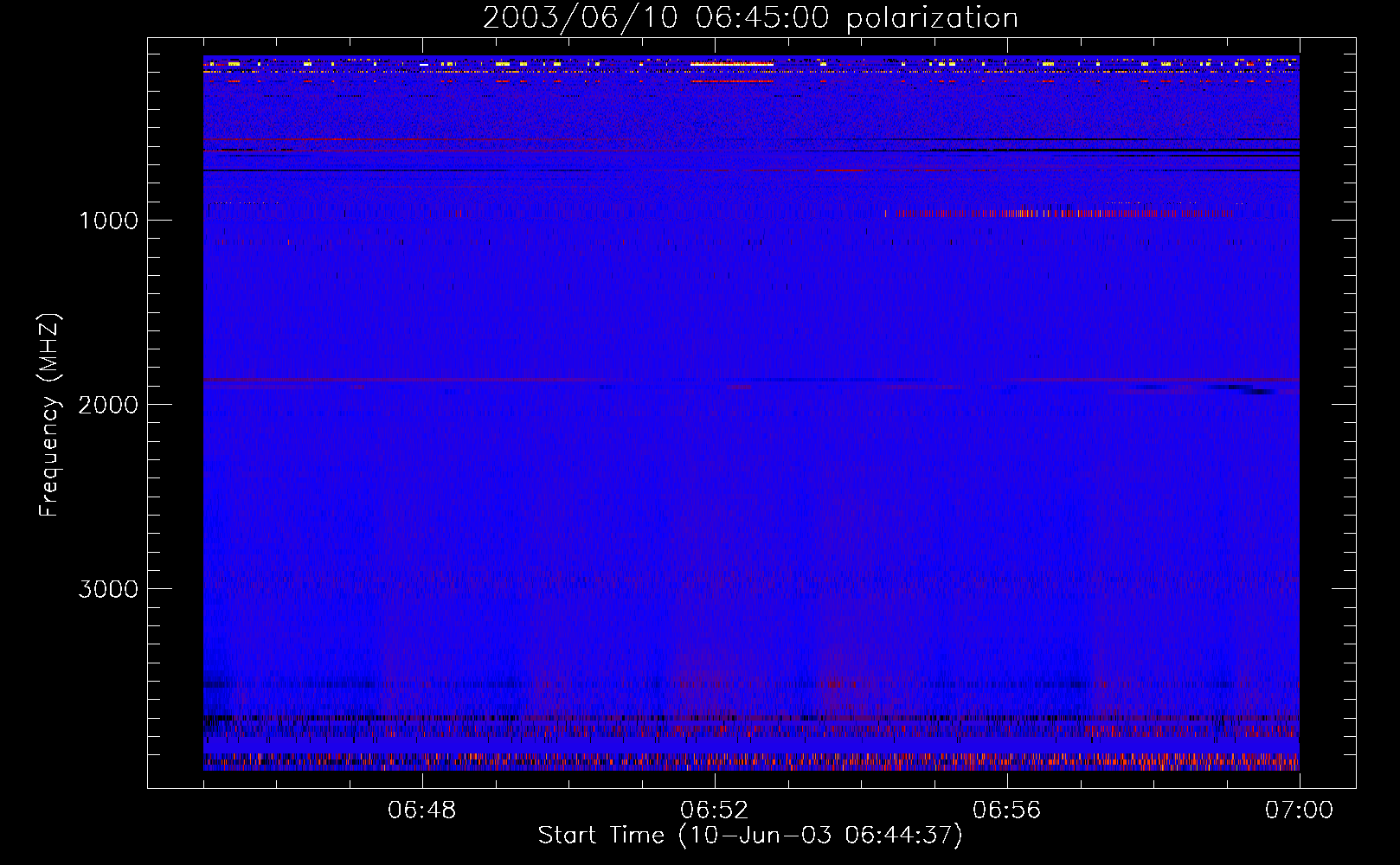The width and height of the screenshot is (1400, 865).
Task: Click the "Frequency (MHZ)" axis label
Action: click(48, 415)
